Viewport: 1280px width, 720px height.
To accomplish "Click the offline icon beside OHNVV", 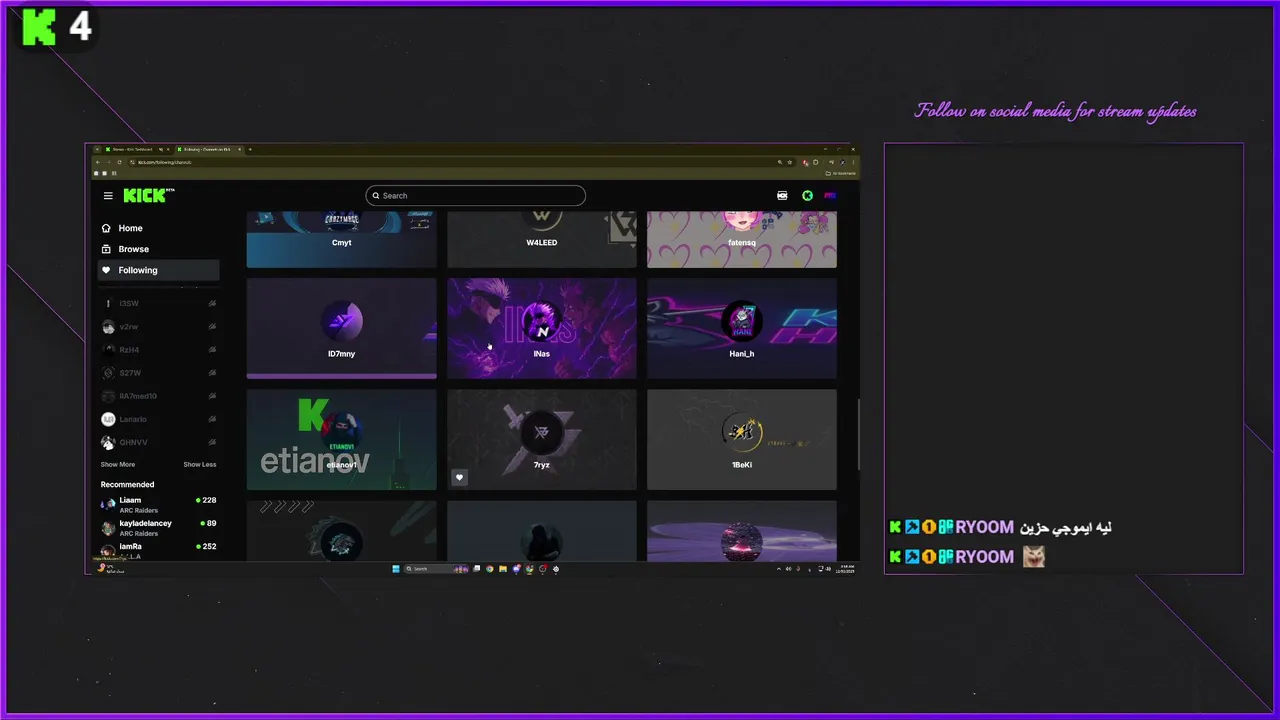I will coord(212,442).
